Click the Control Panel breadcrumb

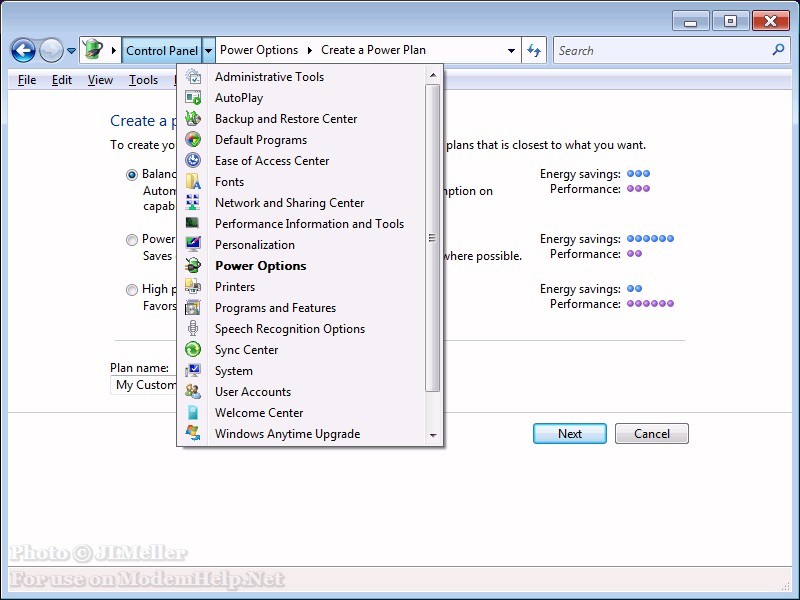tap(162, 51)
